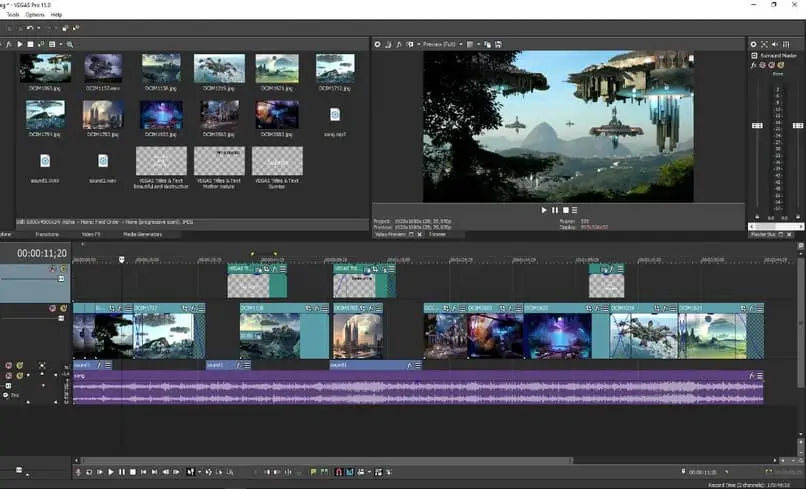Stop playback in the timeline transport bar
Viewport: 806px width, 489px height.
[x=133, y=472]
